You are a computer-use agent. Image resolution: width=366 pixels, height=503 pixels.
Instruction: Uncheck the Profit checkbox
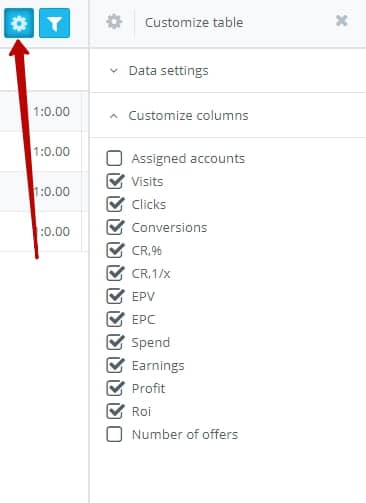[115, 388]
